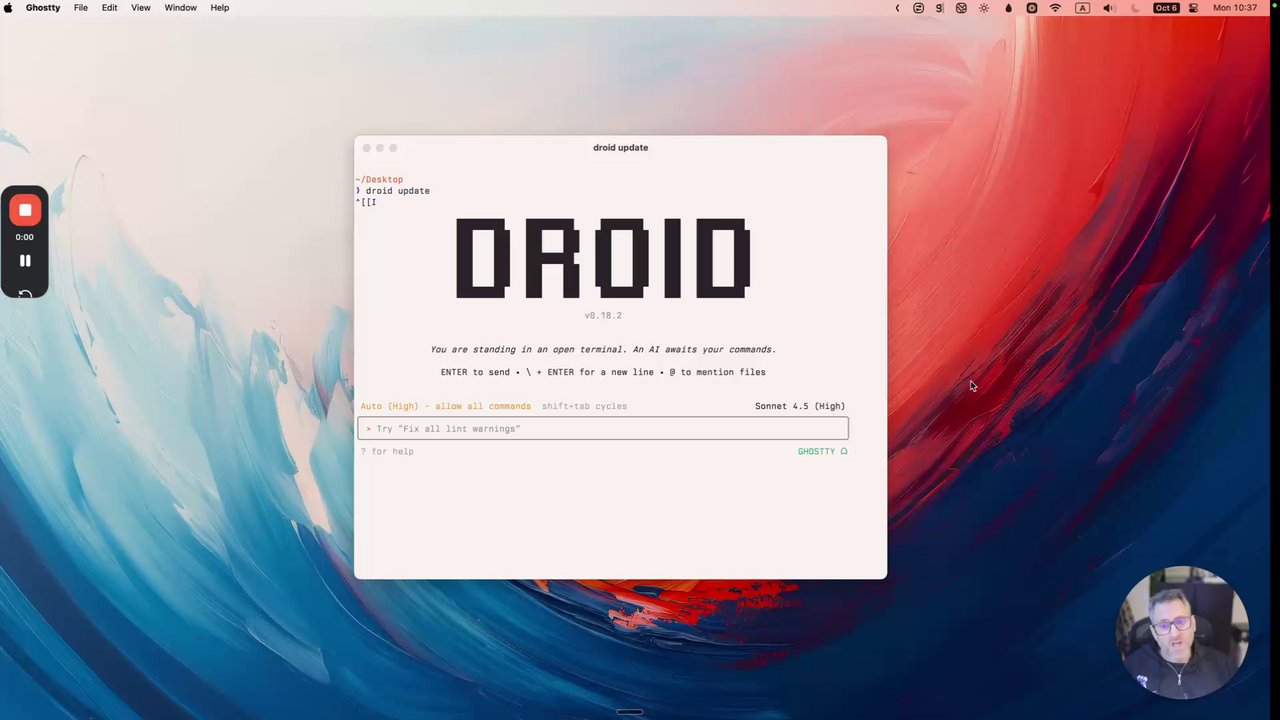1280x720 pixels.
Task: Minimize the Ghostty terminal window
Action: (x=379, y=148)
